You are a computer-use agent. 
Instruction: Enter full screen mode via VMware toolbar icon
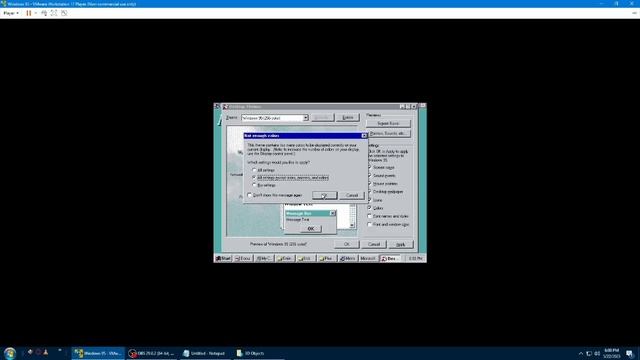[x=54, y=13]
